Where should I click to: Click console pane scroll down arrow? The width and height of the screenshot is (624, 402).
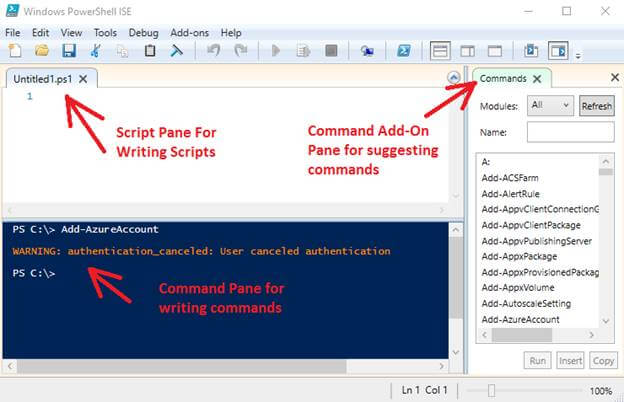point(456,352)
